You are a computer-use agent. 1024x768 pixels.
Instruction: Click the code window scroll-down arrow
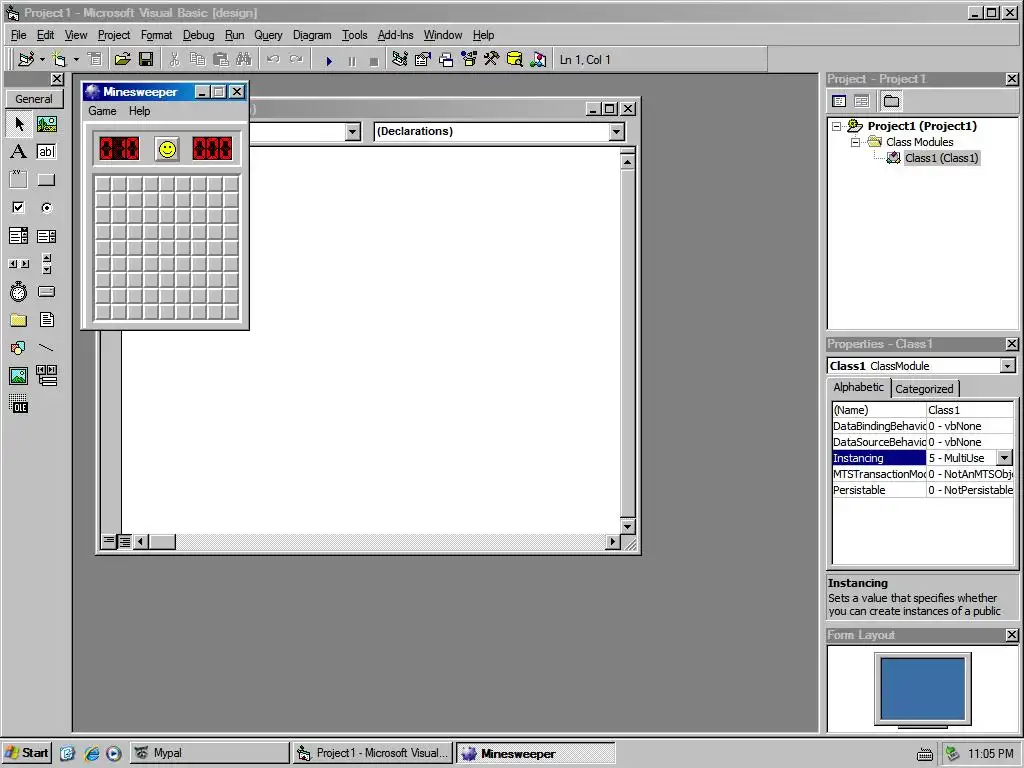coord(627,526)
